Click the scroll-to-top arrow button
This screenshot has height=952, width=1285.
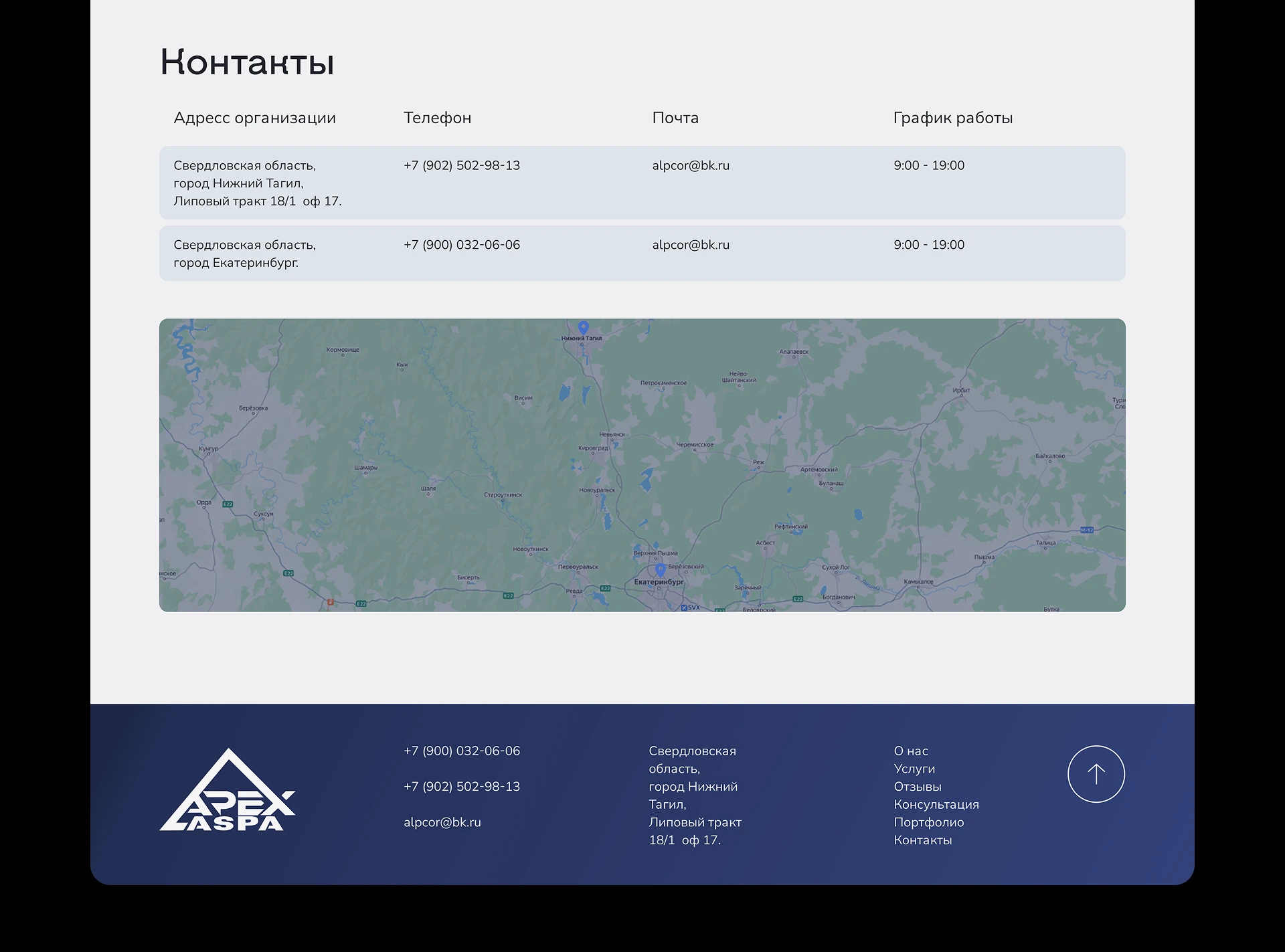coord(1096,773)
